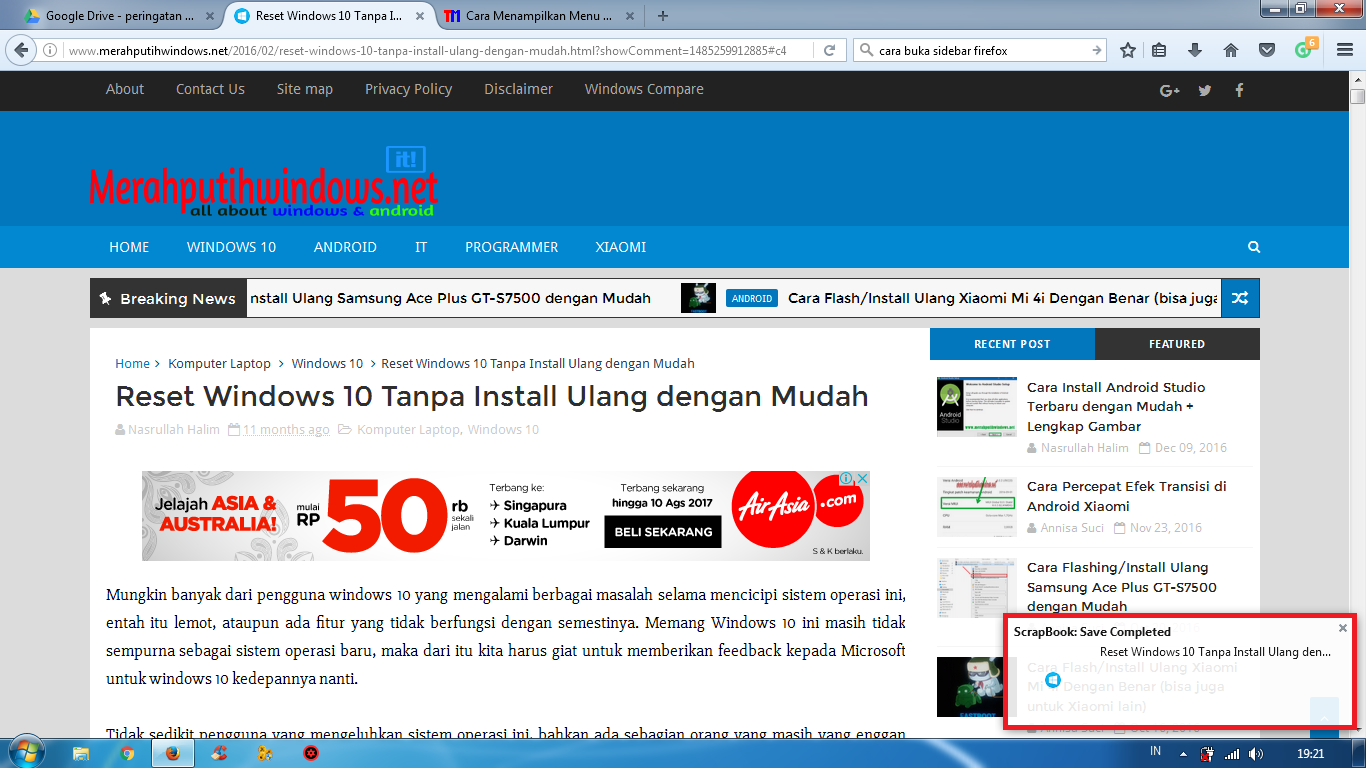The height and width of the screenshot is (768, 1366).
Task: Click the page vertical scrollbar up arrow
Action: tap(1357, 79)
